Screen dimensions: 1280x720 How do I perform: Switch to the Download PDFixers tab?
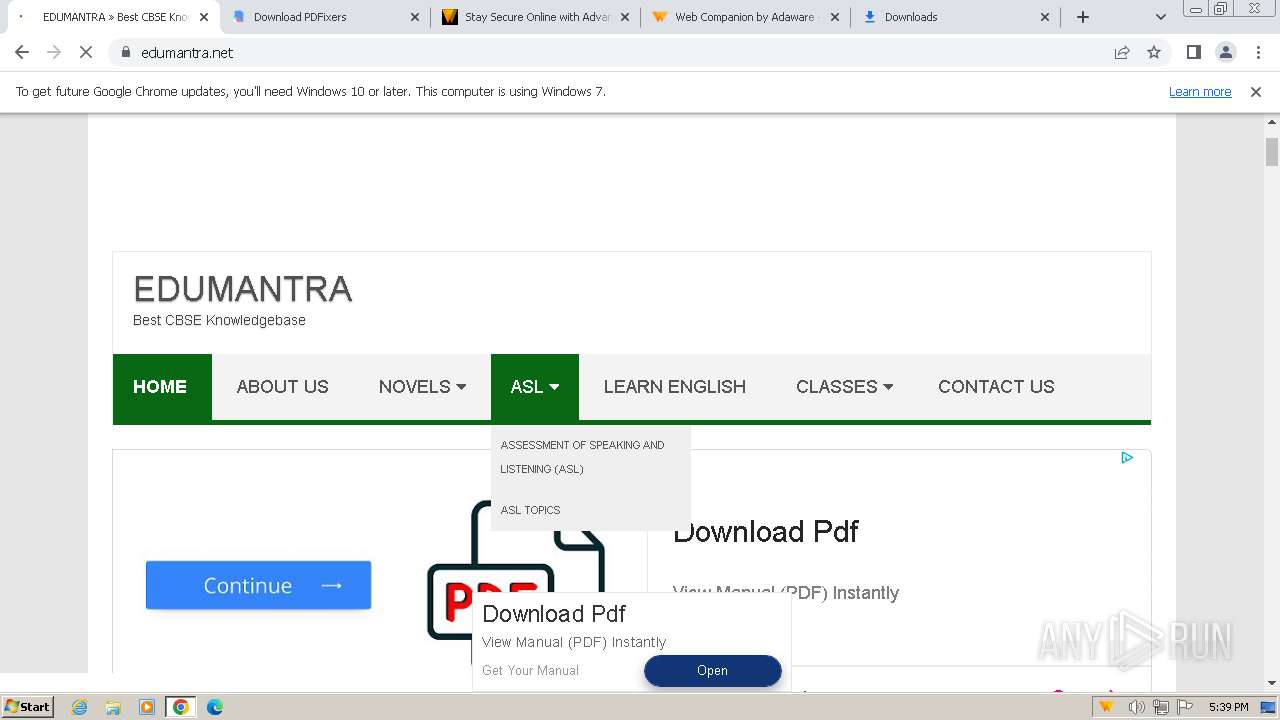point(325,17)
